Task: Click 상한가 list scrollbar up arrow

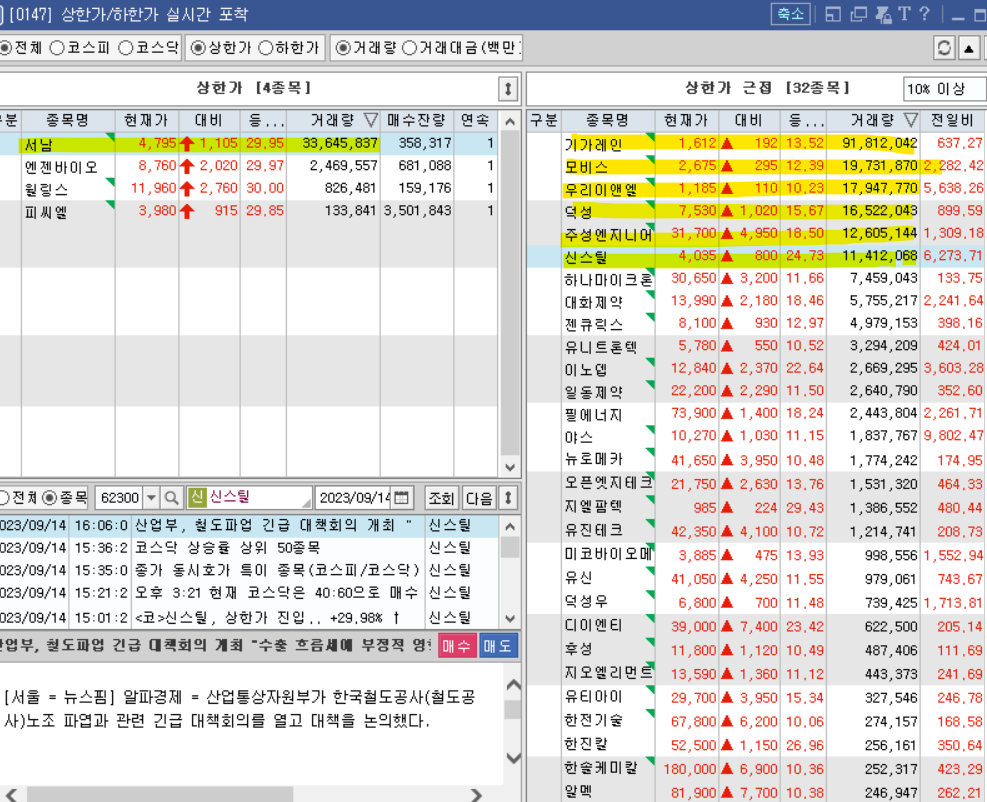Action: [510, 121]
